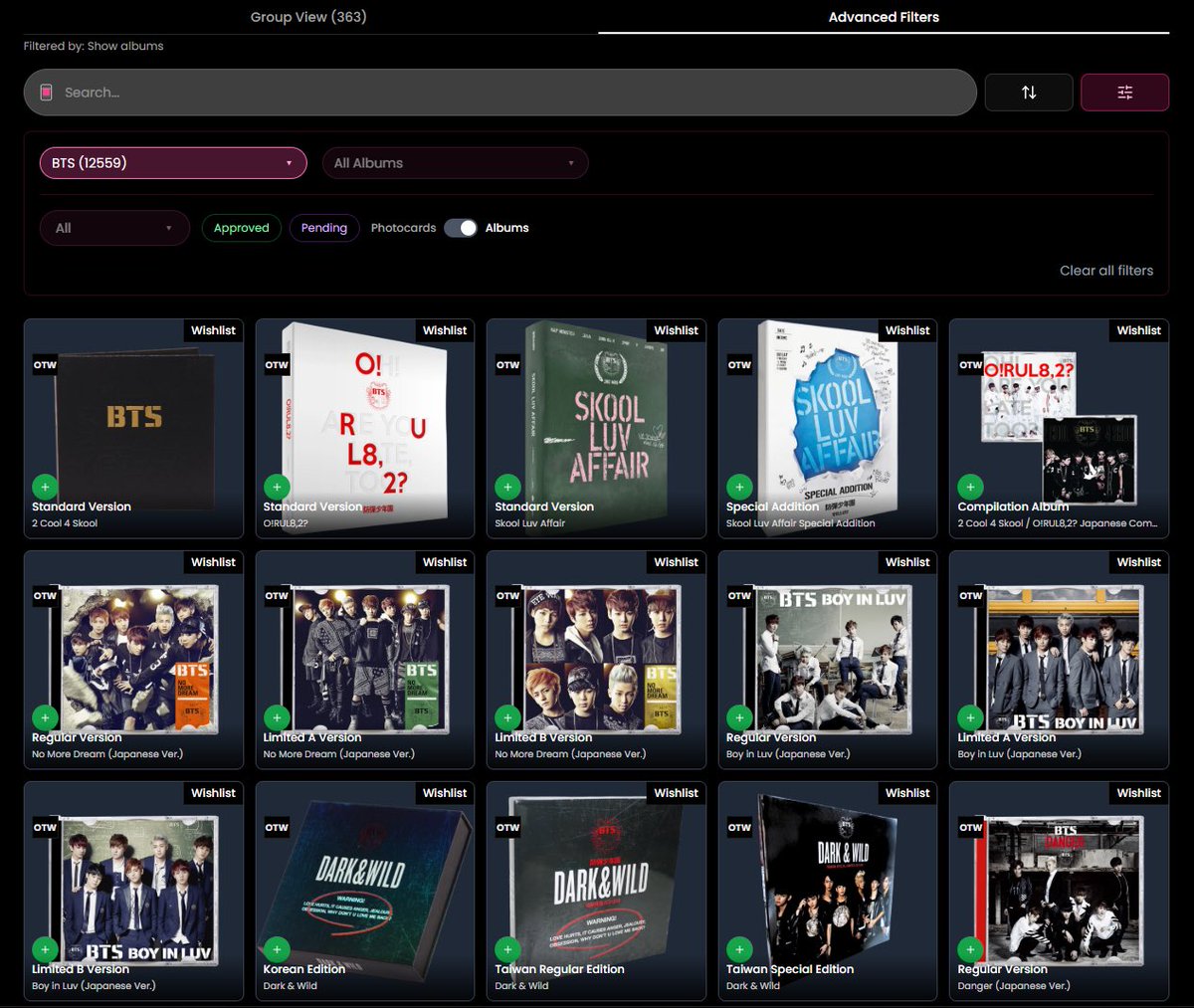The width and height of the screenshot is (1194, 1008).
Task: Click OTW badge on Skool Luv Affair Standard card
Action: click(x=507, y=365)
